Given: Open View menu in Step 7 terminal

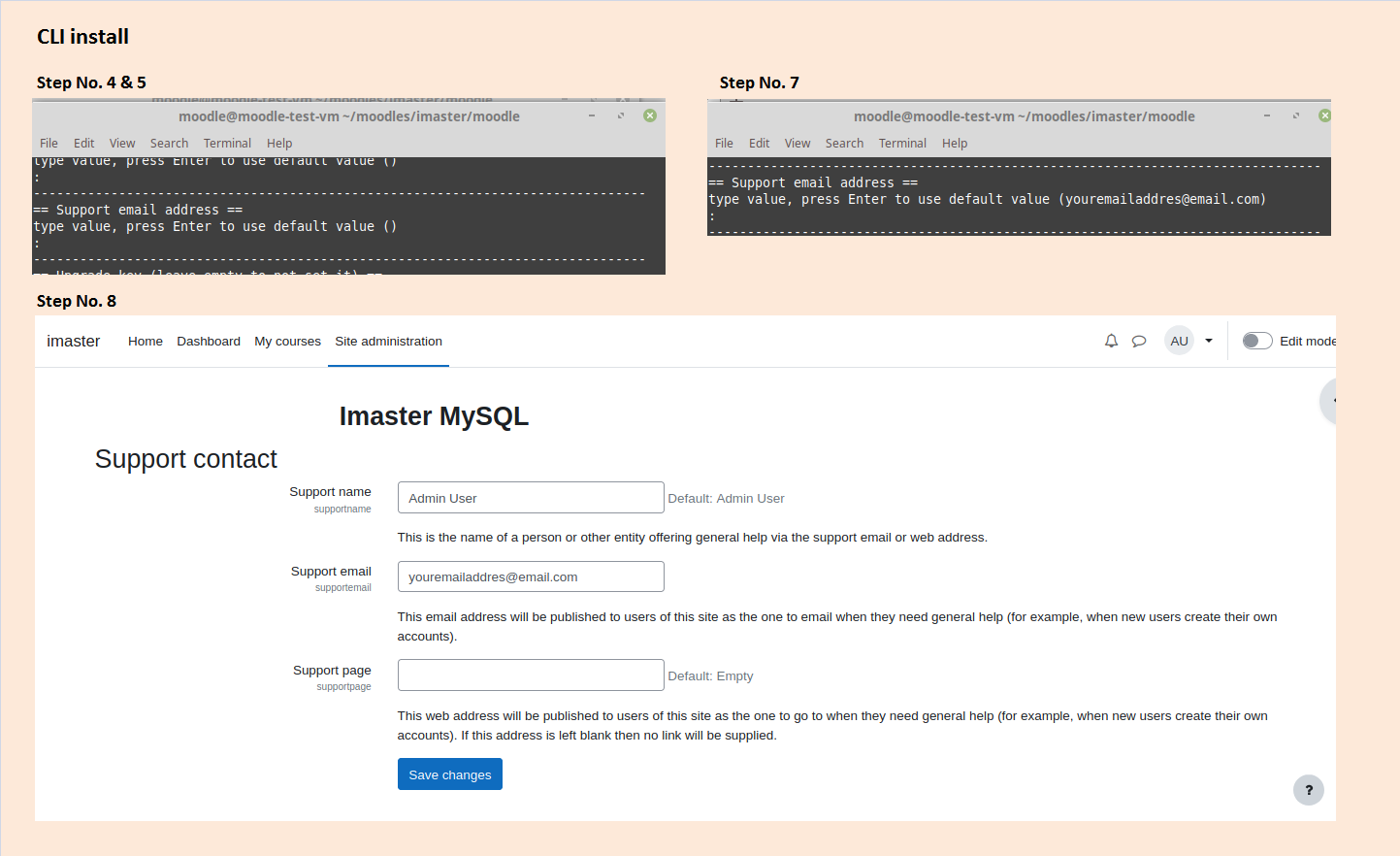Looking at the screenshot, I should (798, 144).
